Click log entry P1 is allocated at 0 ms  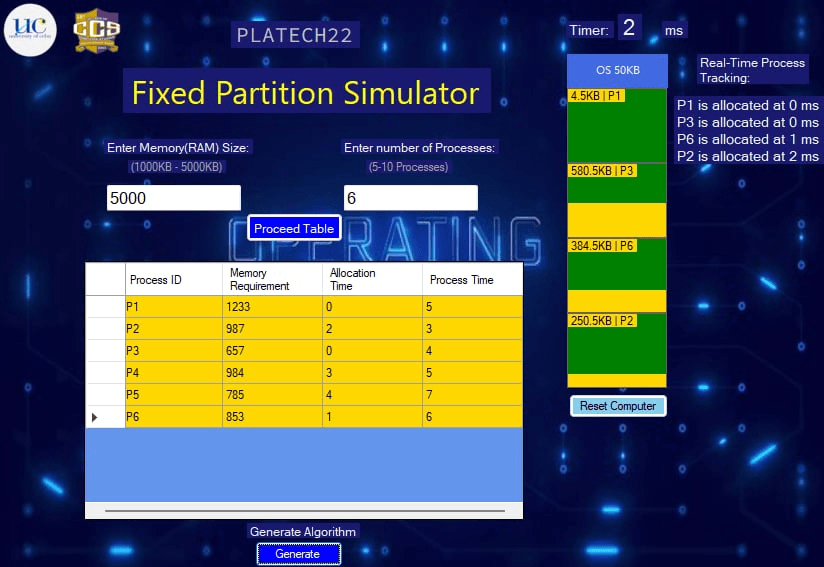[x=747, y=106]
